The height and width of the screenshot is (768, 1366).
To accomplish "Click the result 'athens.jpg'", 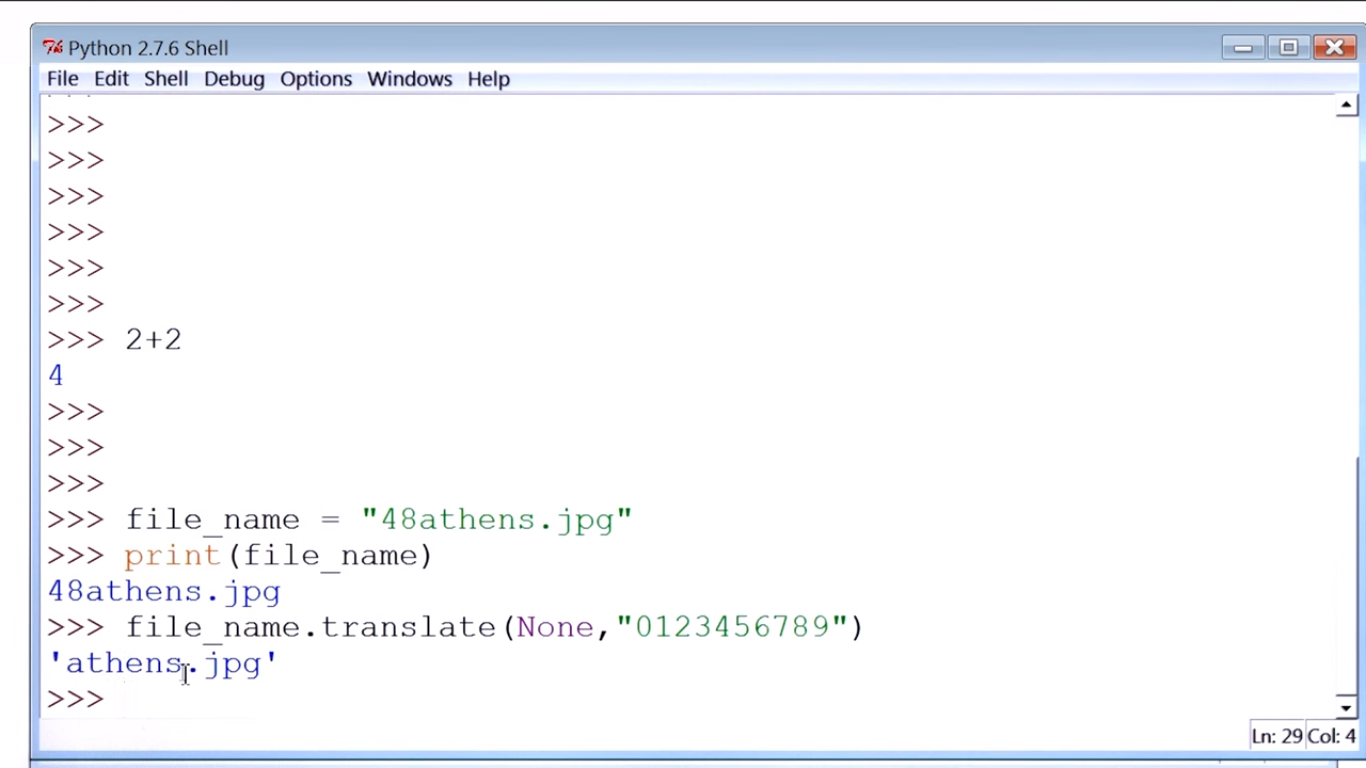I will coord(163,664).
